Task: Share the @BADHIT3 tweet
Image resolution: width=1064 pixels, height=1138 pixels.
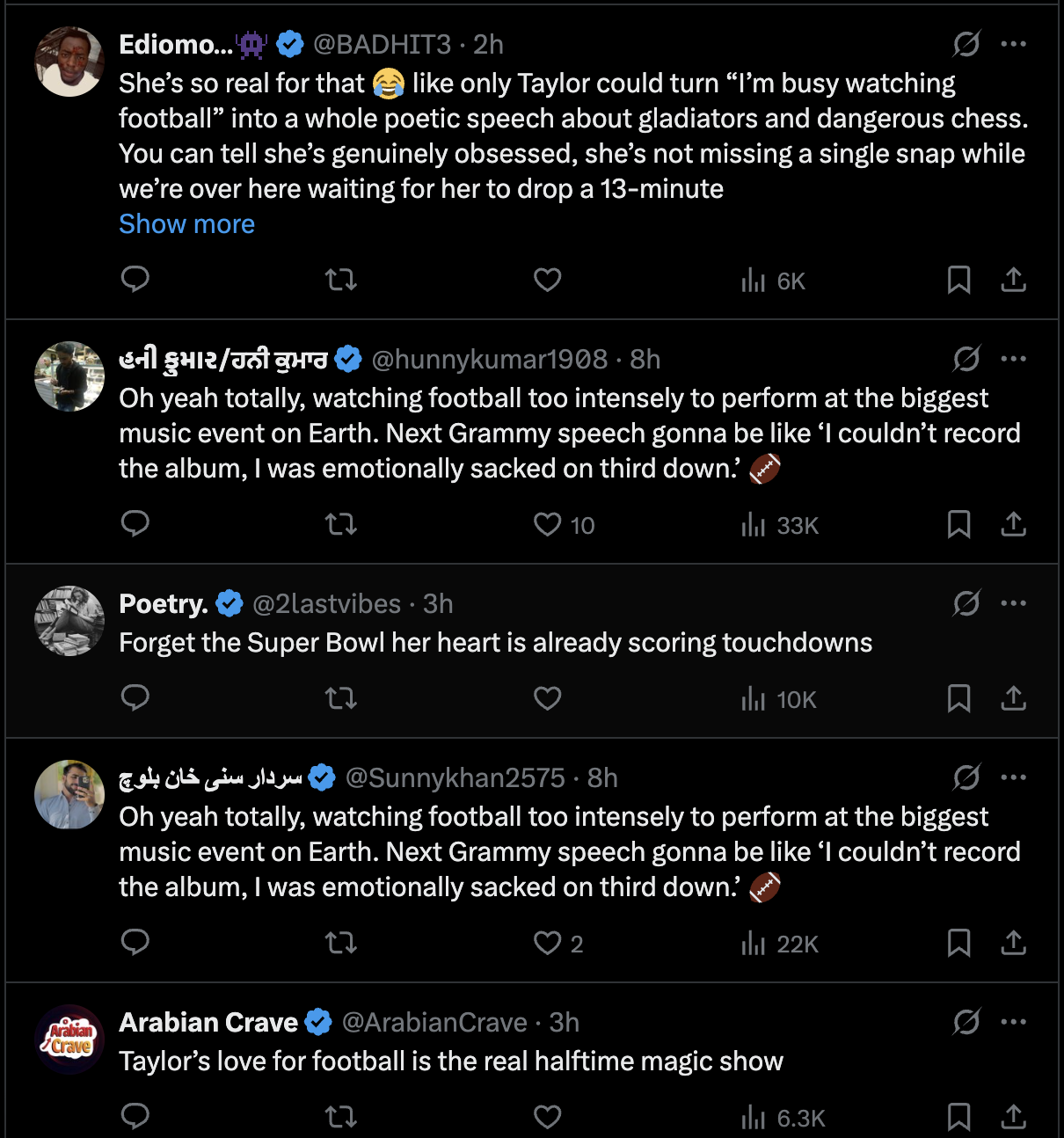Action: (1013, 280)
